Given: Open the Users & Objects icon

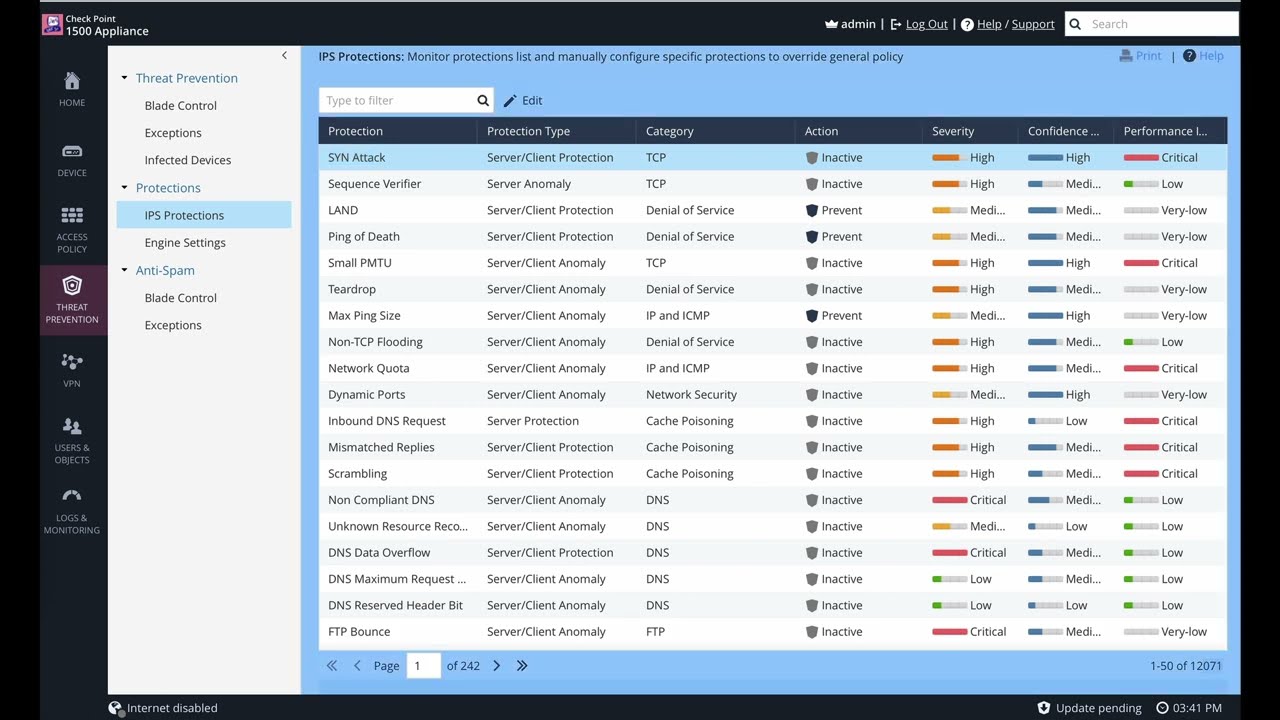Looking at the screenshot, I should [72, 426].
